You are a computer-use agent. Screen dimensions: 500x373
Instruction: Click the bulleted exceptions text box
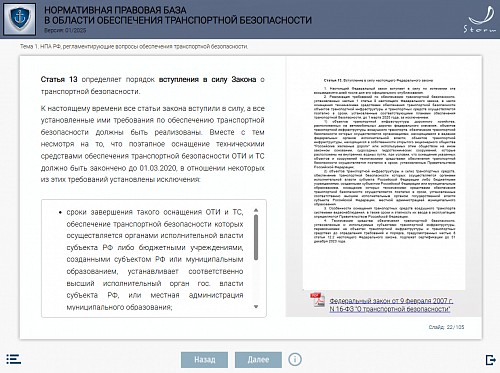click(154, 258)
